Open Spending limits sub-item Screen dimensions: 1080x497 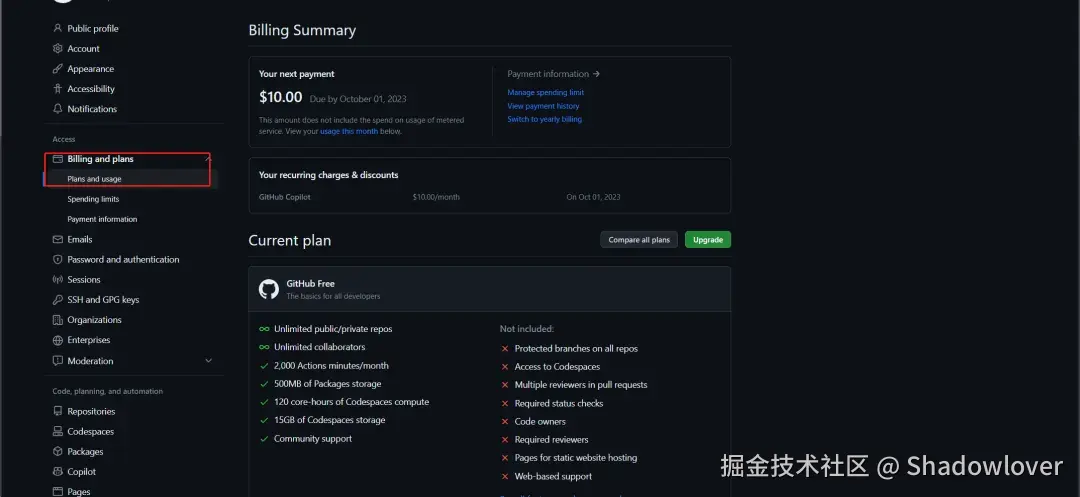pos(93,199)
